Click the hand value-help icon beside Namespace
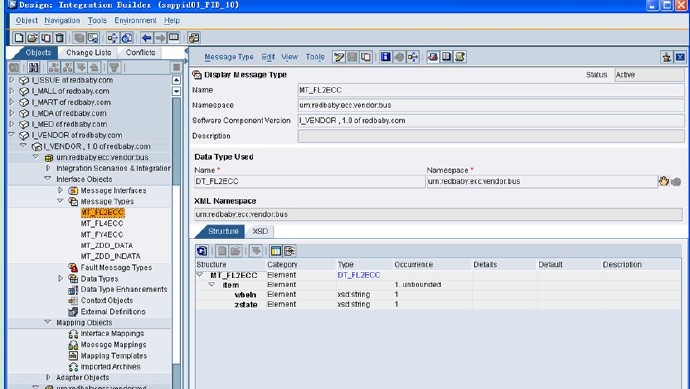The height and width of the screenshot is (389, 690). pos(664,181)
